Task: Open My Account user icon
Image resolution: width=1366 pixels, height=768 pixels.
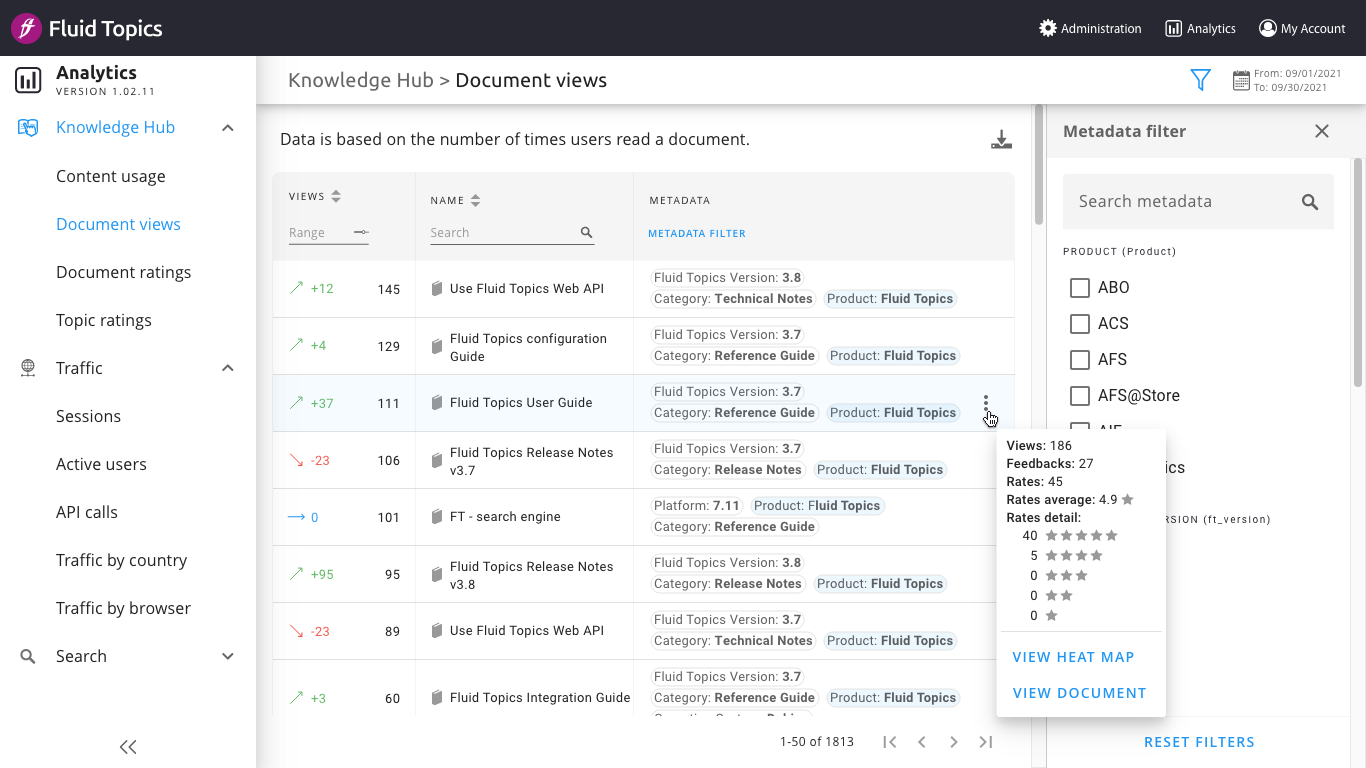Action: tap(1268, 28)
